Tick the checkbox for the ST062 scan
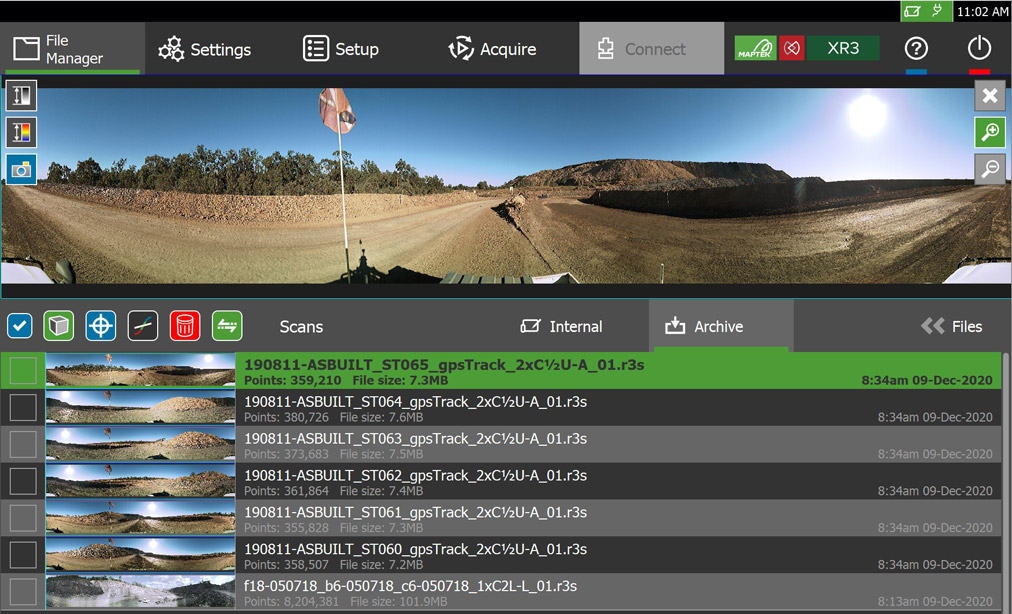Viewport: 1012px width, 614px height. [x=23, y=481]
